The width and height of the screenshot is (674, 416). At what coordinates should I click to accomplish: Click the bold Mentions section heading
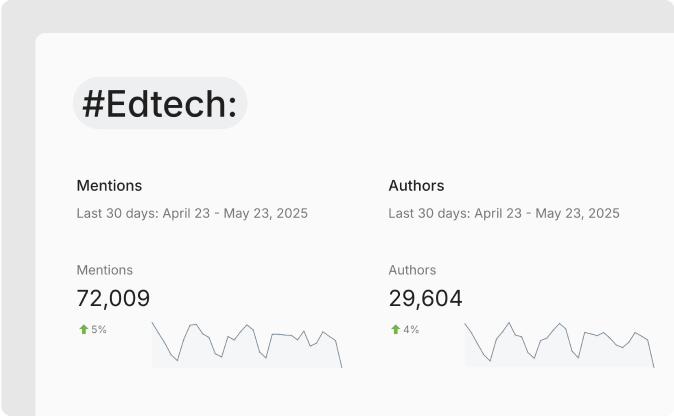coord(109,185)
